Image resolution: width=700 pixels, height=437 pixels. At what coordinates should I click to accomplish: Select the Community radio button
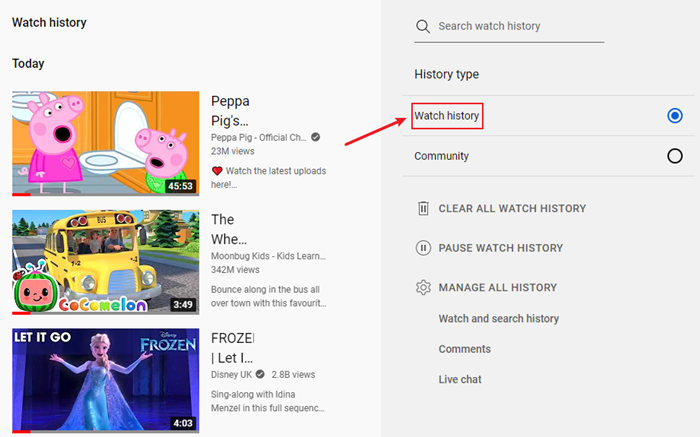pos(675,156)
